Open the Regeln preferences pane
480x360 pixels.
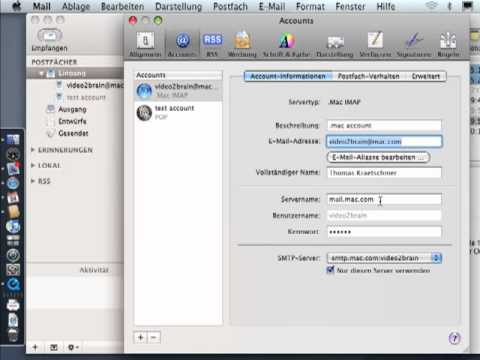448,44
